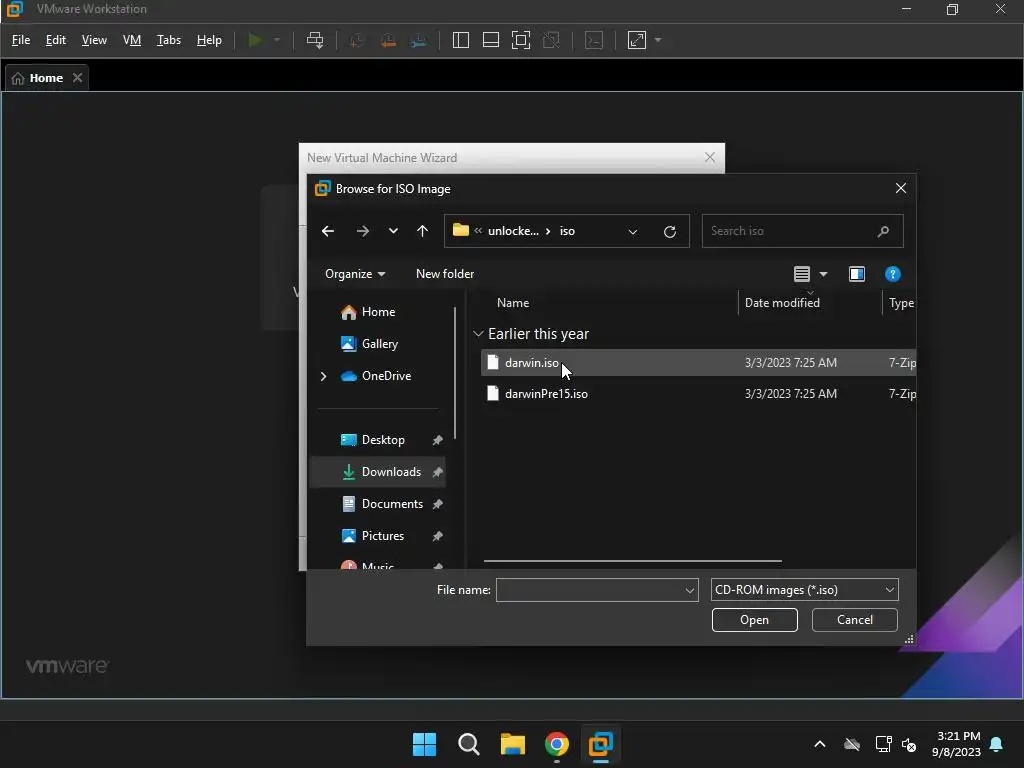The height and width of the screenshot is (768, 1024).
Task: Open the view options dropdown arrow
Action: [824, 274]
